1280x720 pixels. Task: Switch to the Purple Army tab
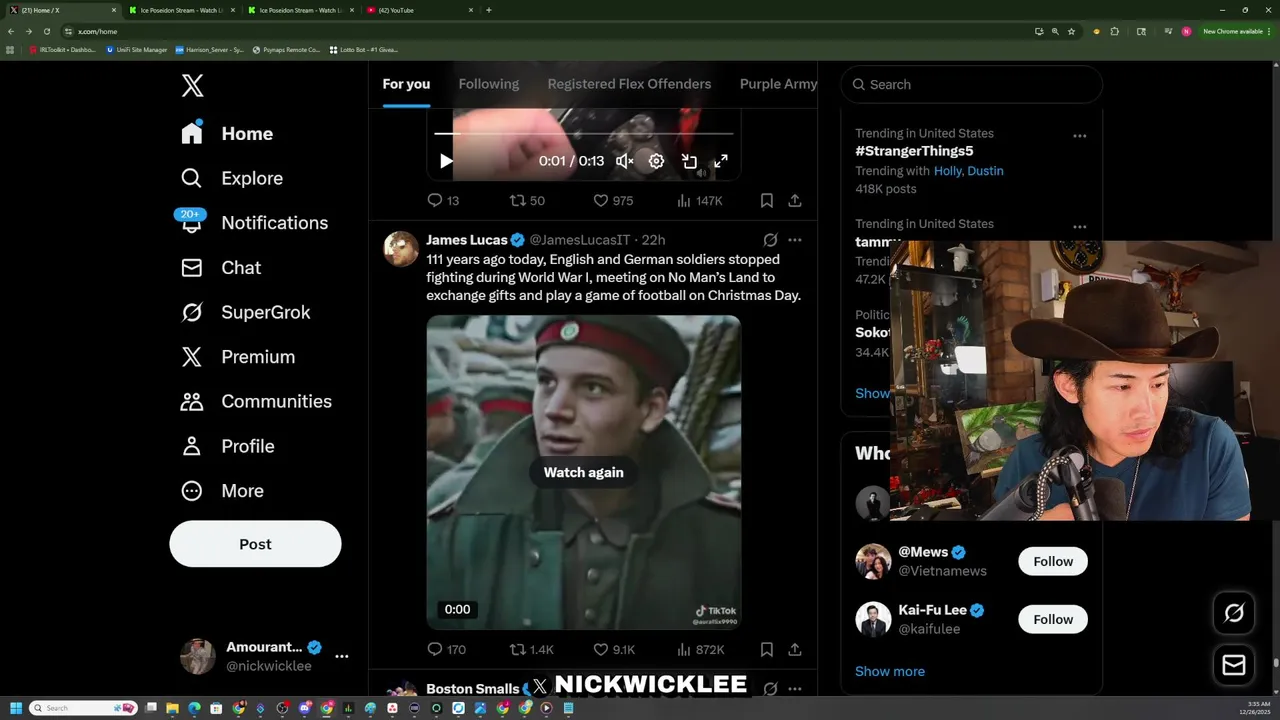(x=778, y=84)
